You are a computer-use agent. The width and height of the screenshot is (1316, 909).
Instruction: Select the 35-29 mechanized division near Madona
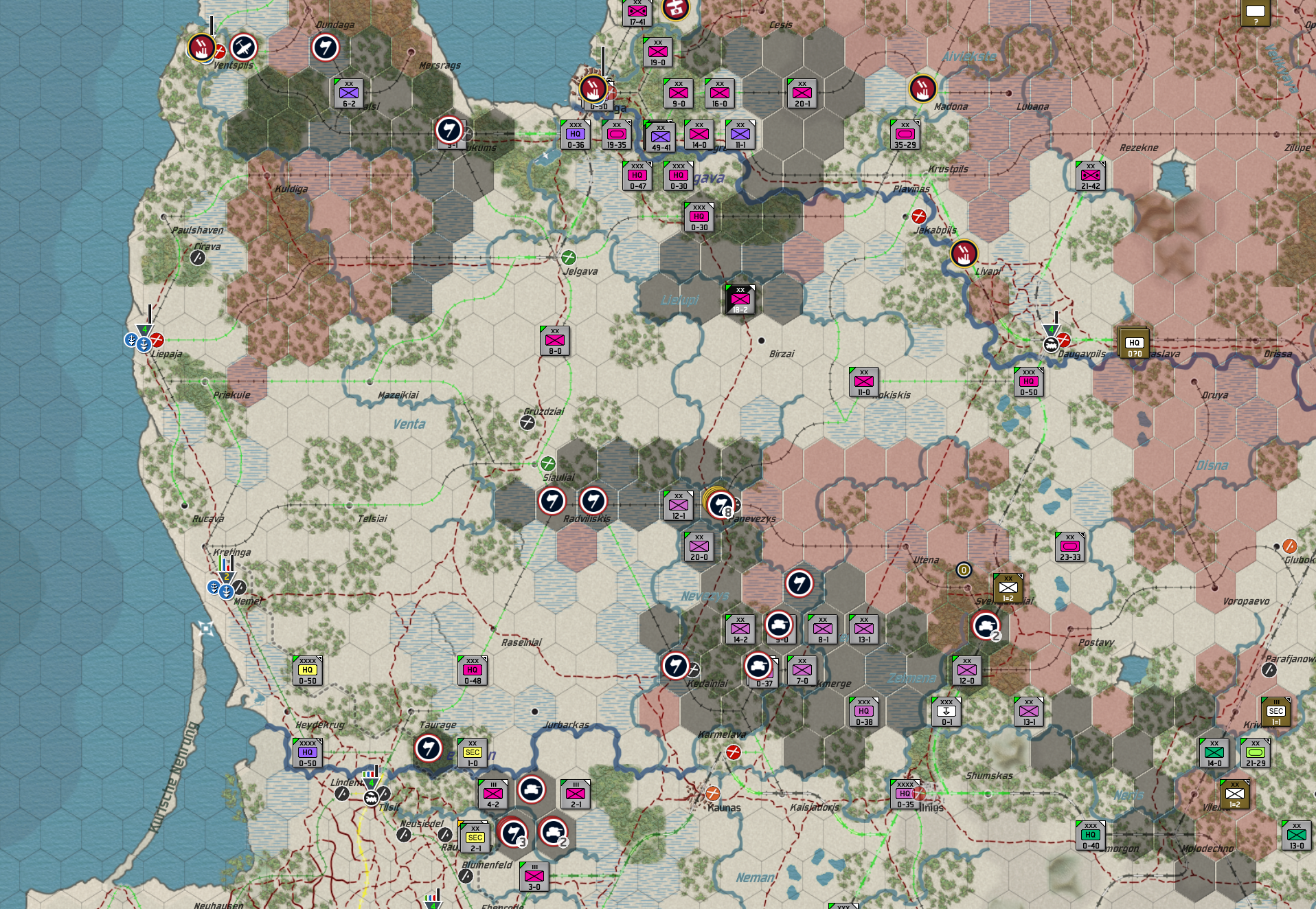coord(905,135)
